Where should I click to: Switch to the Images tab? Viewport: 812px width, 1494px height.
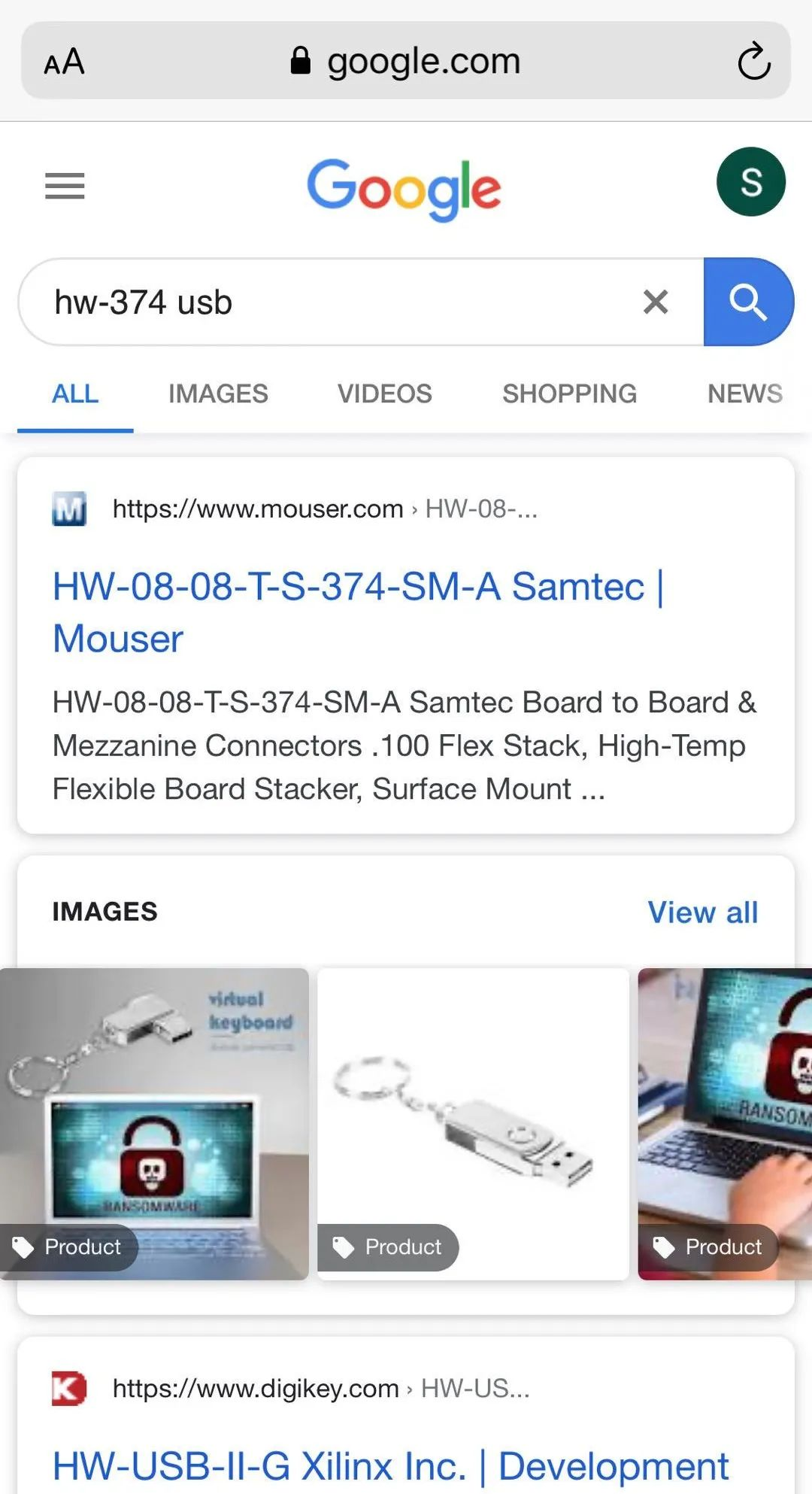[218, 393]
